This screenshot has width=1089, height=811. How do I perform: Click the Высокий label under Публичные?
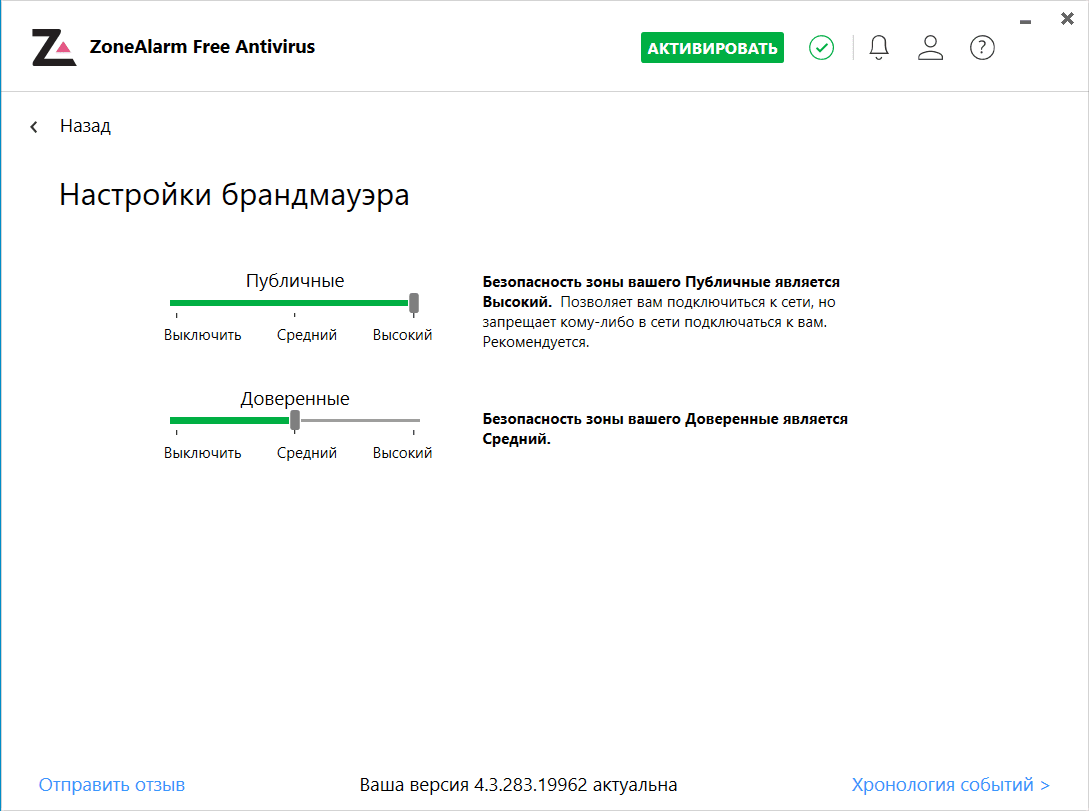(x=402, y=336)
